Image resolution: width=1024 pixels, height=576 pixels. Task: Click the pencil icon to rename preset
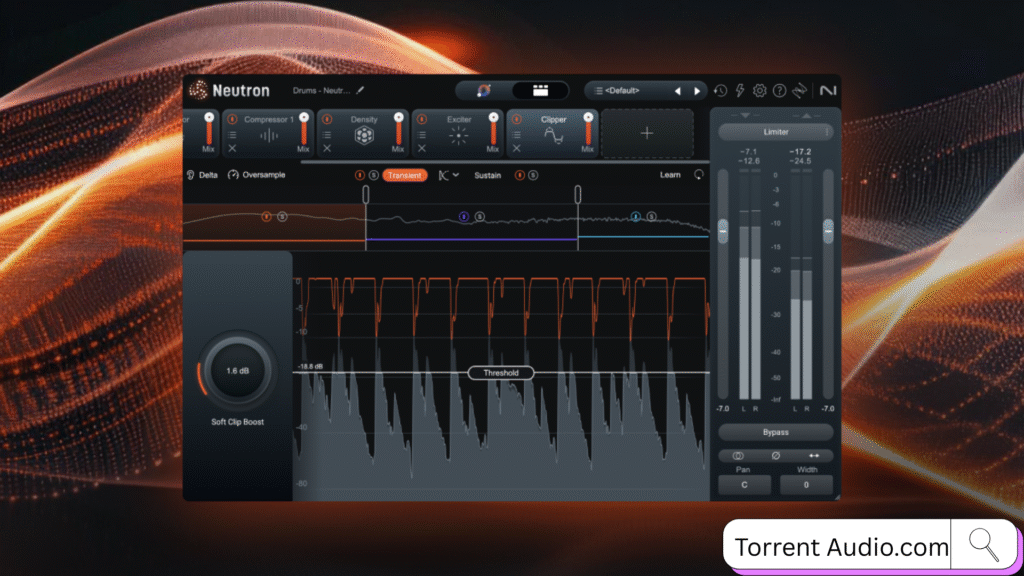pyautogui.click(x=360, y=90)
